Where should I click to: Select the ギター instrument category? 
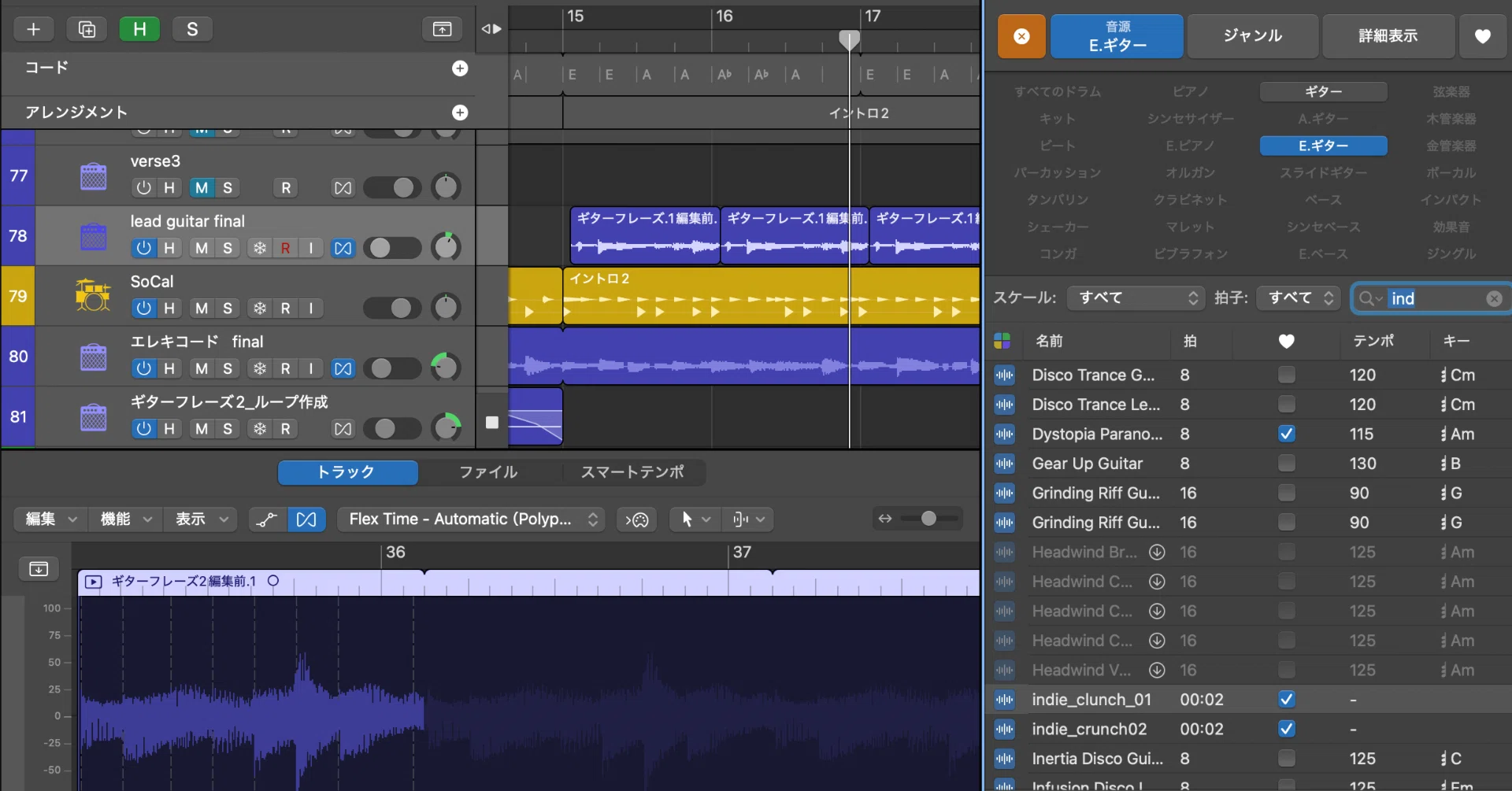1323,92
